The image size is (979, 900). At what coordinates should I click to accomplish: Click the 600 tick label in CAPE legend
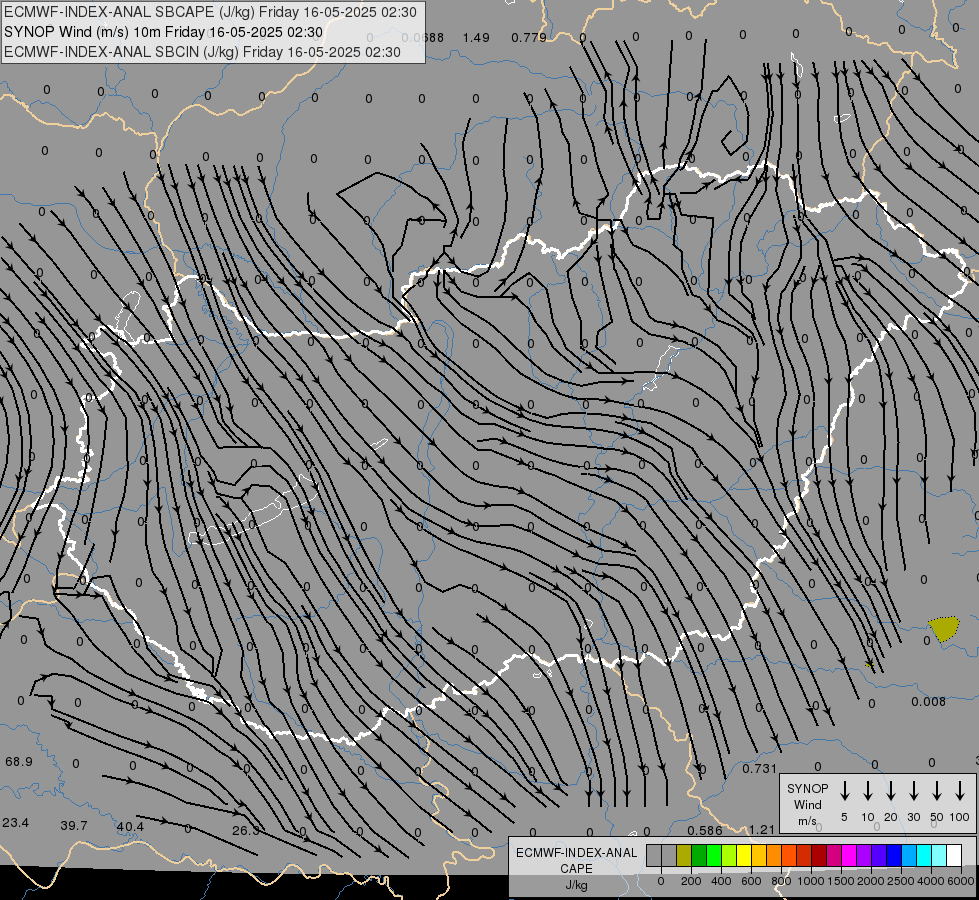(x=751, y=881)
